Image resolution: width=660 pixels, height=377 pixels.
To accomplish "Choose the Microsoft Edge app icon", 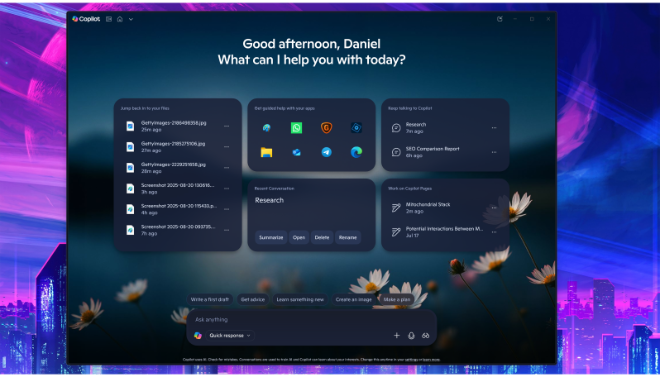I will click(x=357, y=152).
